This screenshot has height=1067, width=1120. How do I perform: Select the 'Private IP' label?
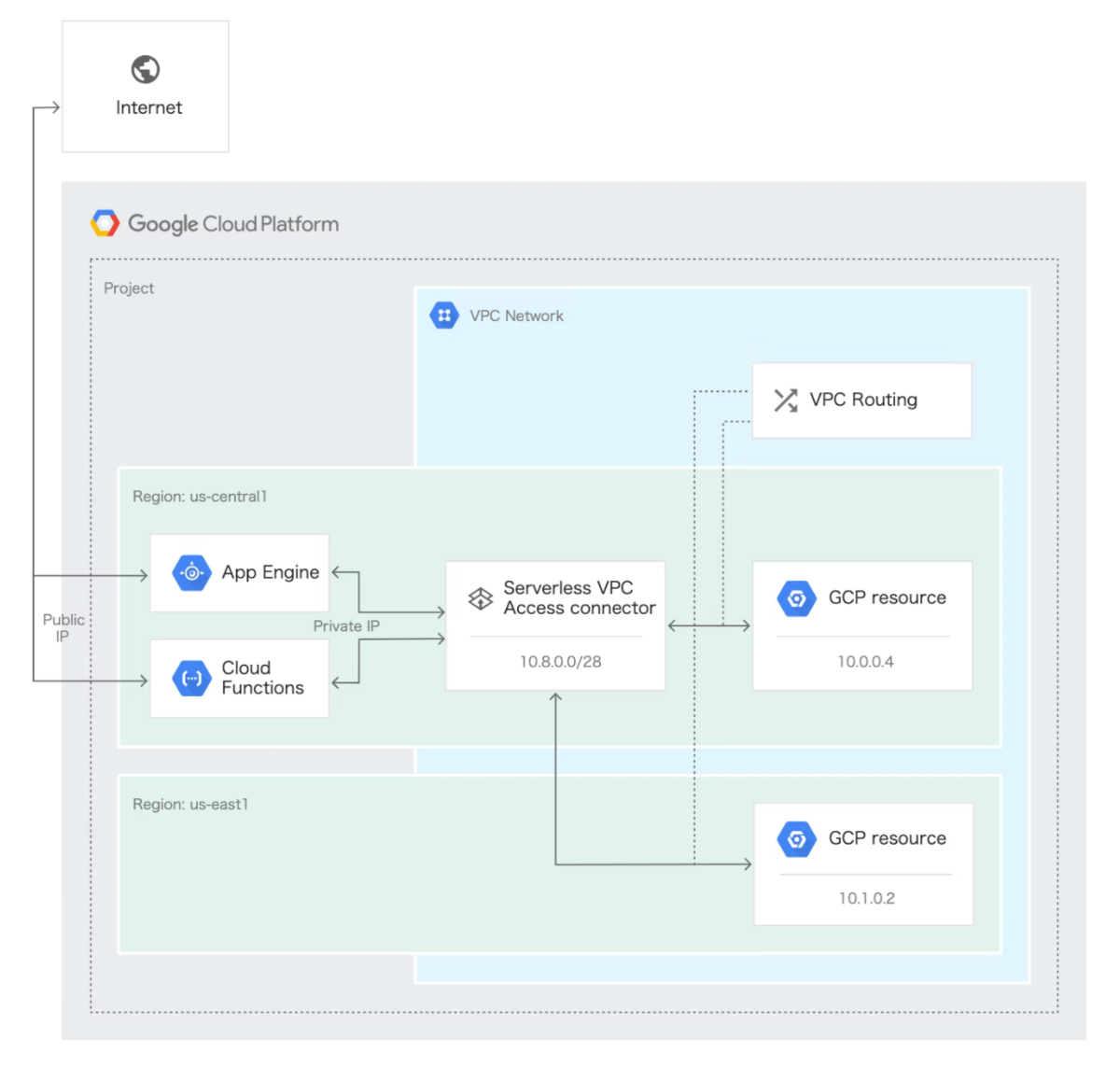pyautogui.click(x=346, y=626)
